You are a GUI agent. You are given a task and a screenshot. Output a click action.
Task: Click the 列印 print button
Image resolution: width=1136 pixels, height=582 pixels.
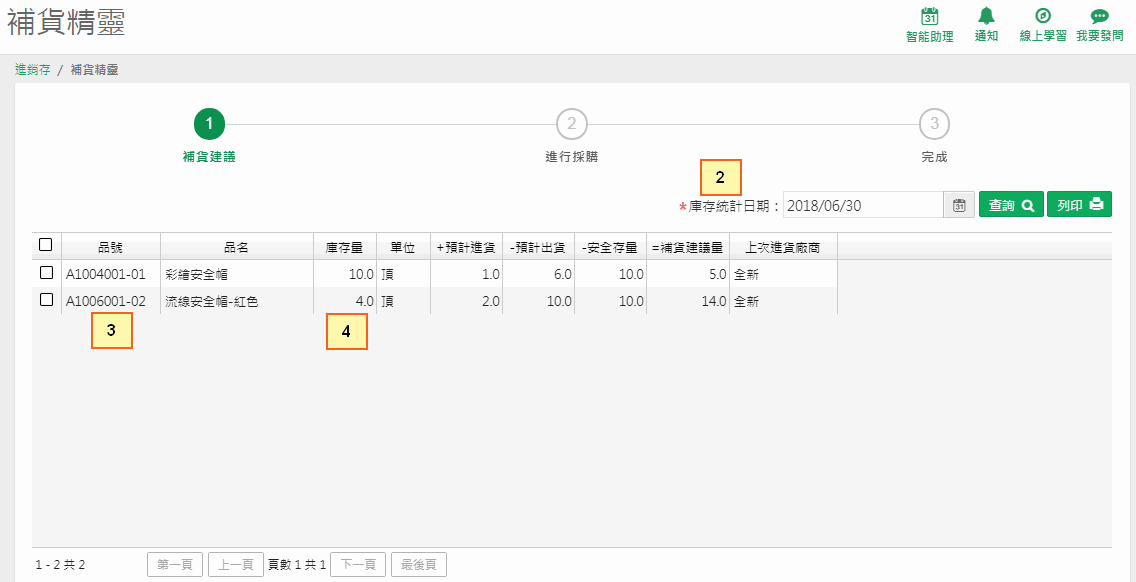[1079, 205]
